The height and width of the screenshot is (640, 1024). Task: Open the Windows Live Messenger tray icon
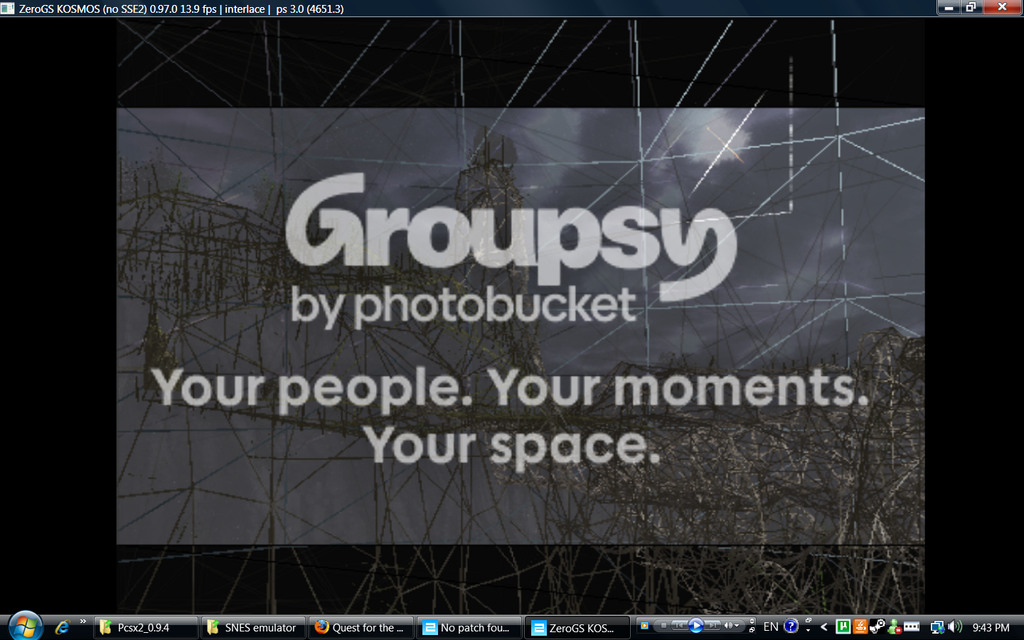[x=894, y=627]
